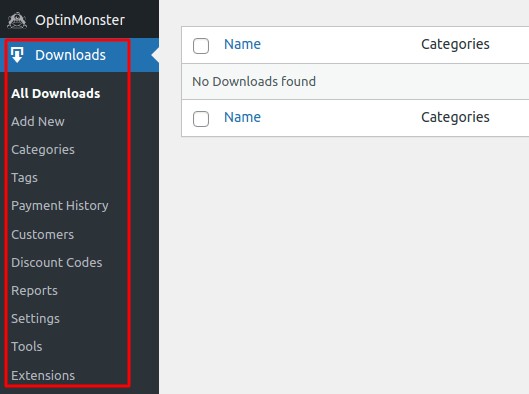The width and height of the screenshot is (529, 394).
Task: Select All Downloads submenu item
Action: (56, 93)
